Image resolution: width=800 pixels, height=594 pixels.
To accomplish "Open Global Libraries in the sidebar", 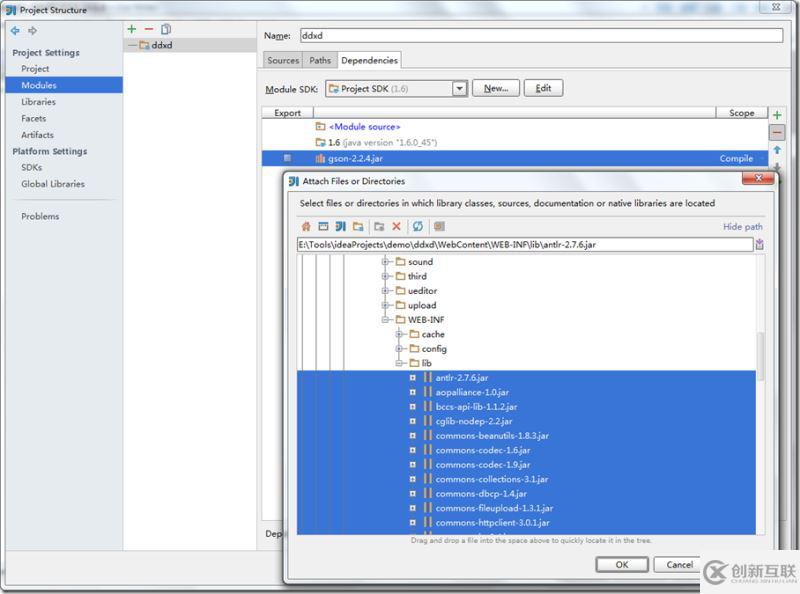I will pos(53,184).
